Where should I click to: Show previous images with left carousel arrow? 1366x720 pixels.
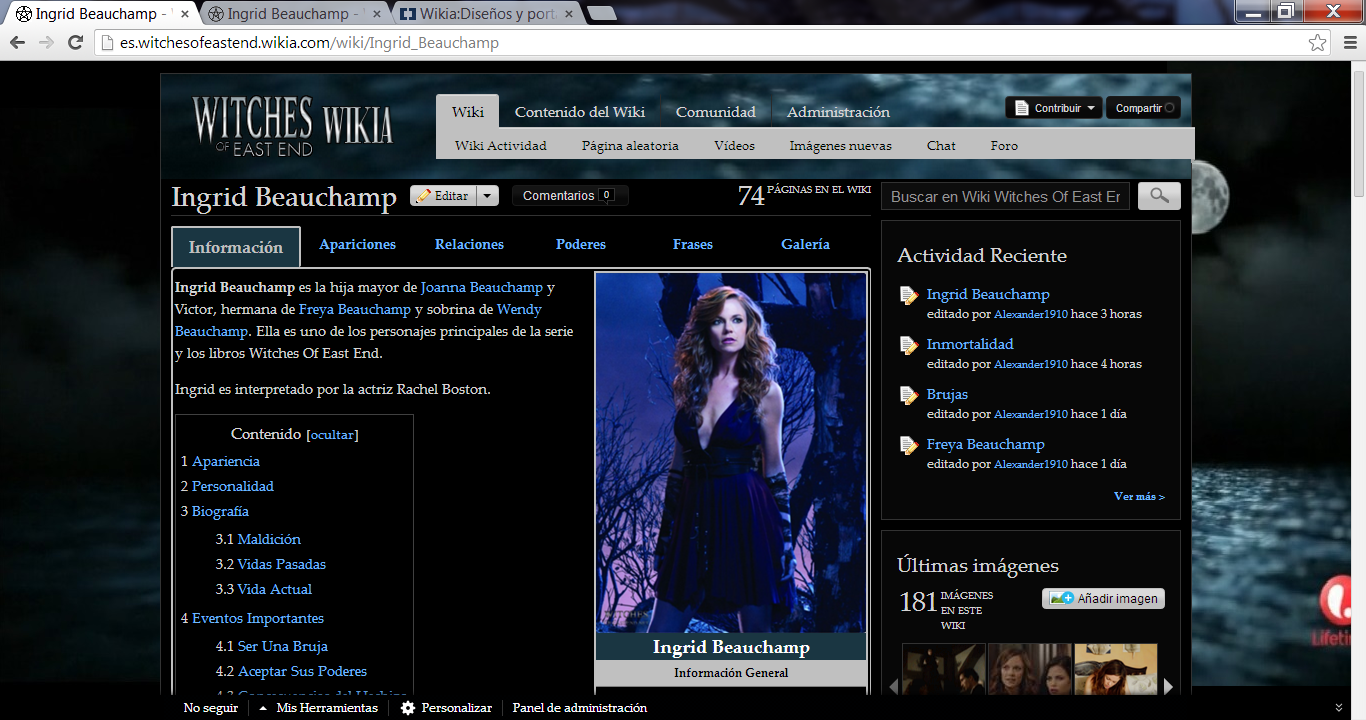click(x=893, y=686)
